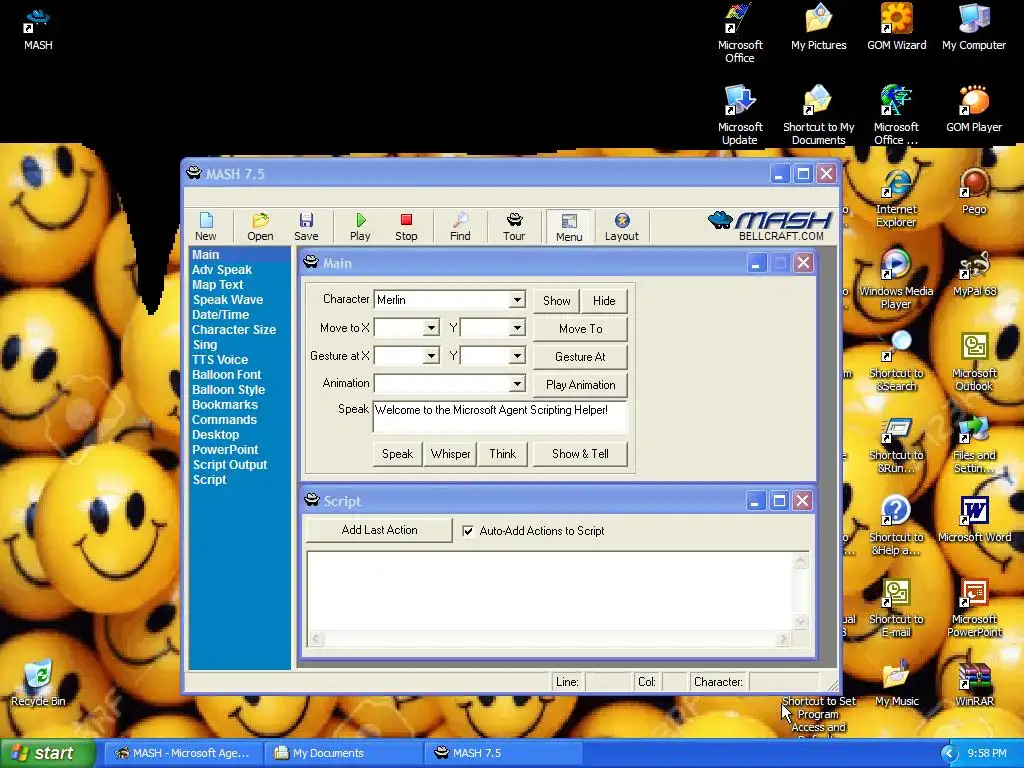Click the Play Animation button
Image resolution: width=1024 pixels, height=768 pixels.
coord(581,385)
